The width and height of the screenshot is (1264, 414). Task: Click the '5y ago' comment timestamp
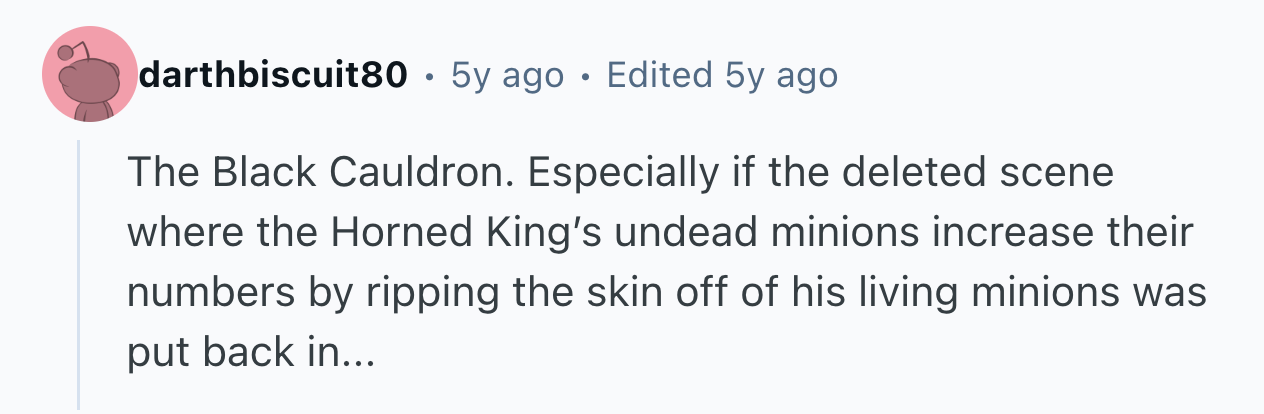point(507,75)
